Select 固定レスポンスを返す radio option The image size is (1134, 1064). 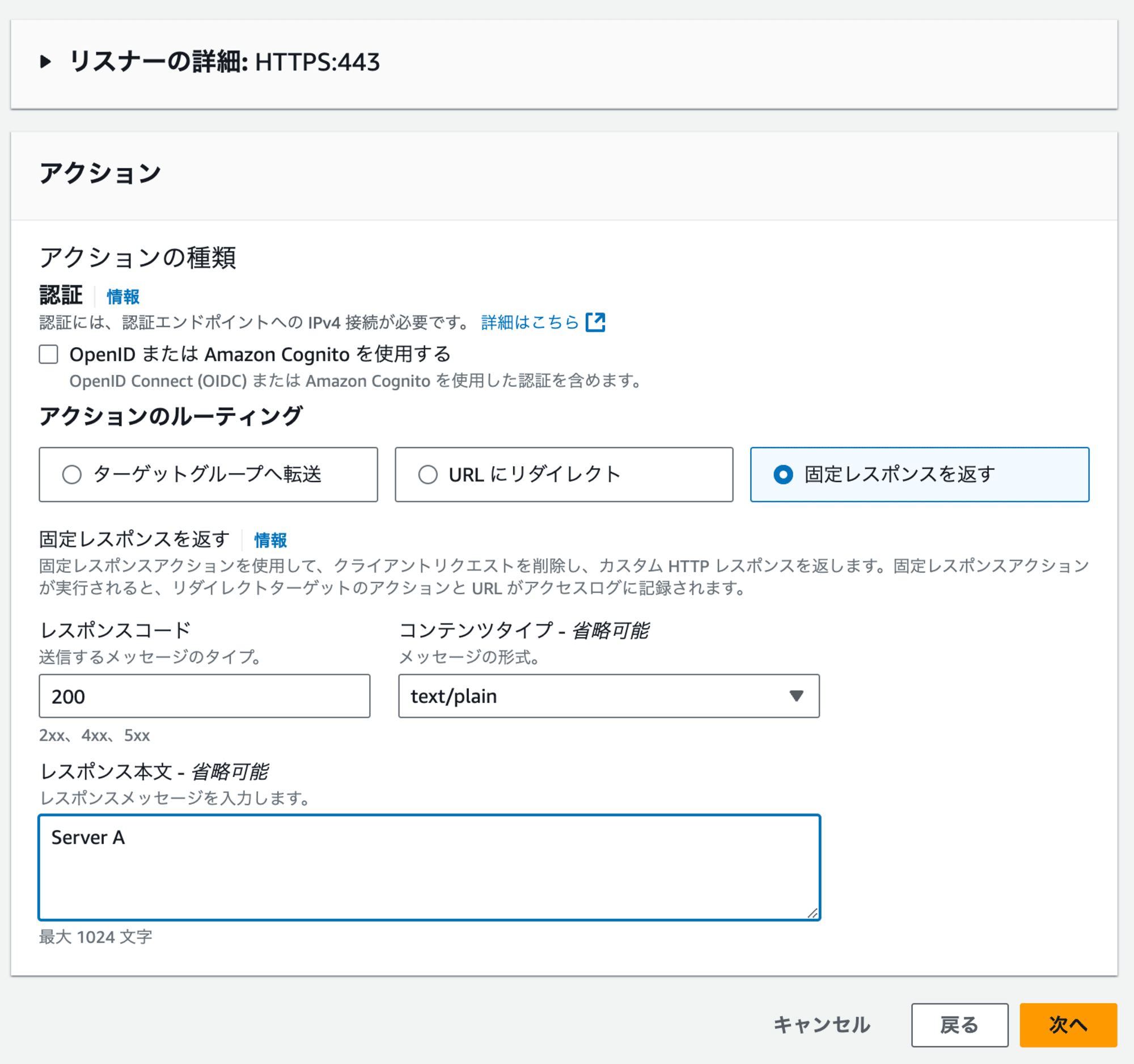pos(783,475)
